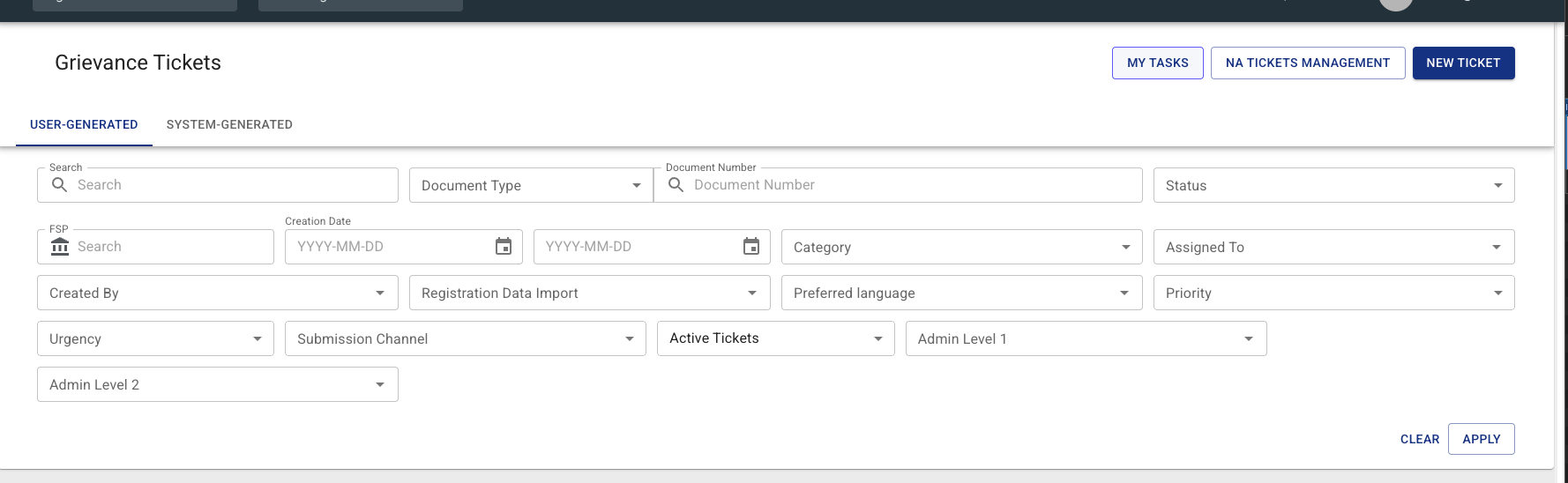Screen dimensions: 1568x483
Task: Open the Submission Channel dropdown
Action: pyautogui.click(x=466, y=338)
